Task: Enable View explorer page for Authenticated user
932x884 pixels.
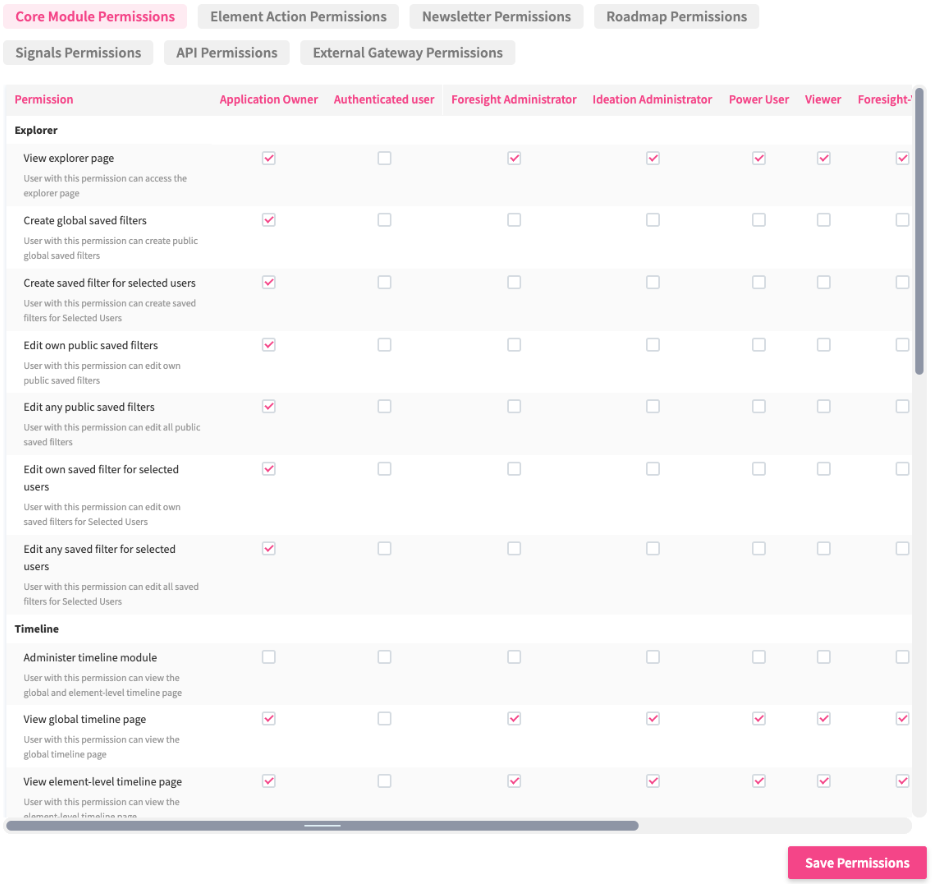Action: pyautogui.click(x=384, y=158)
